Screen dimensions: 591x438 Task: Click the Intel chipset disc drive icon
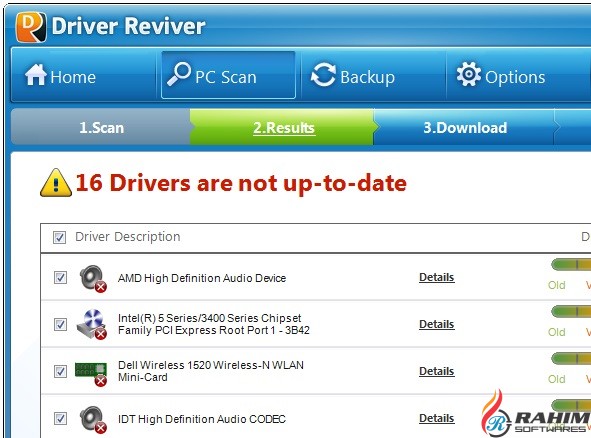92,325
